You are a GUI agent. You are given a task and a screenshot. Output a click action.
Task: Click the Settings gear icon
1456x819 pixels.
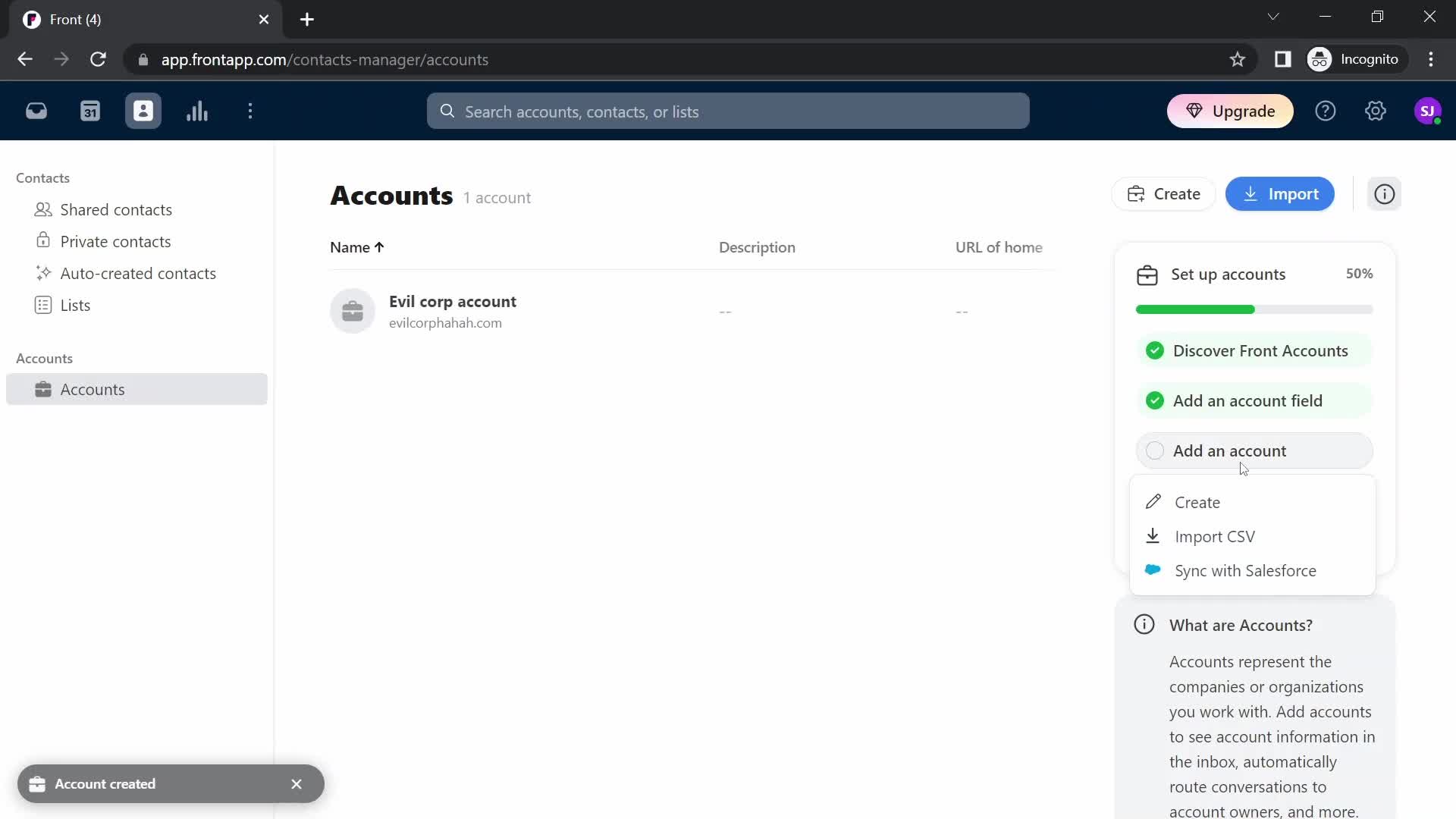pos(1376,111)
